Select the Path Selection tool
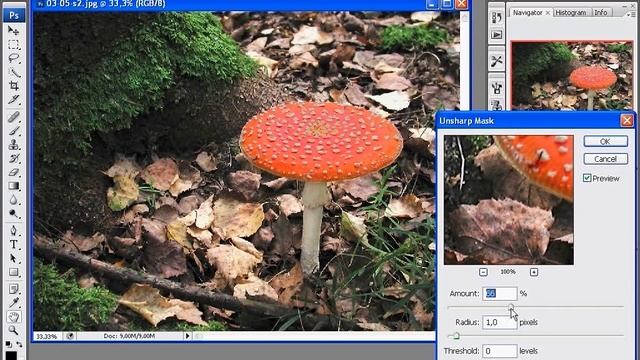 (x=13, y=258)
